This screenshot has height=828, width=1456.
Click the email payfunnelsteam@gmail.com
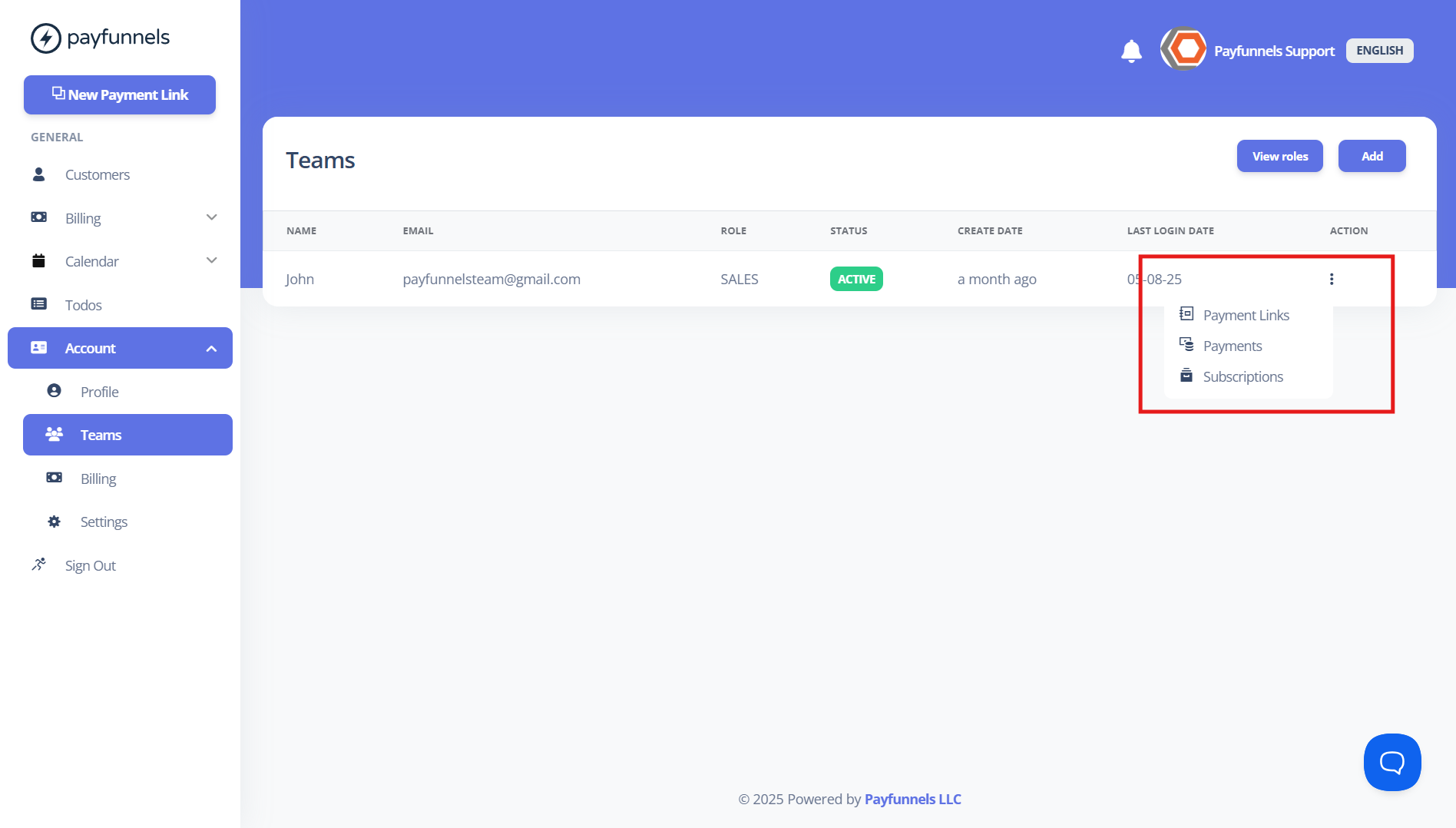491,279
